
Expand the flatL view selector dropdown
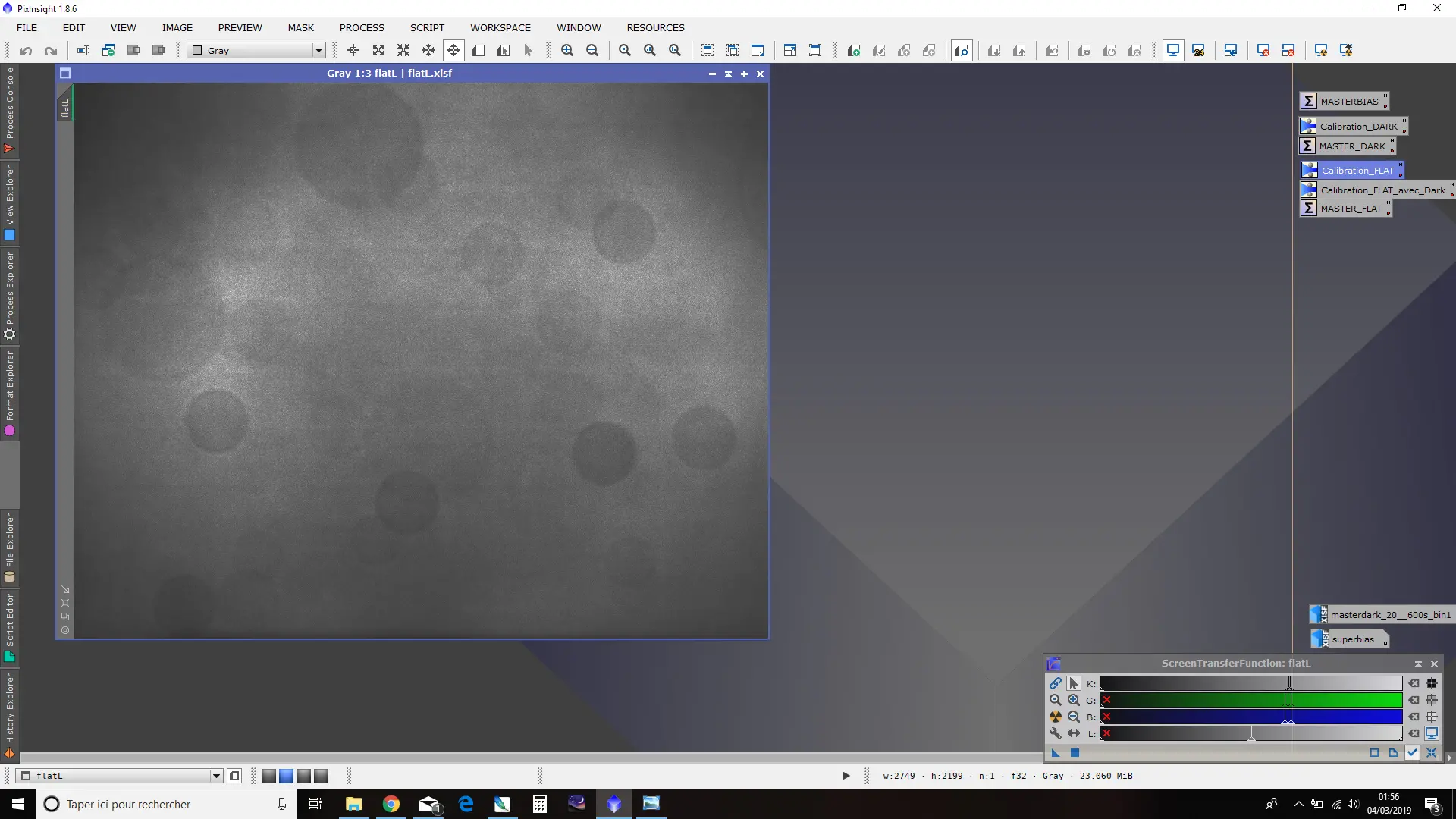[120, 776]
